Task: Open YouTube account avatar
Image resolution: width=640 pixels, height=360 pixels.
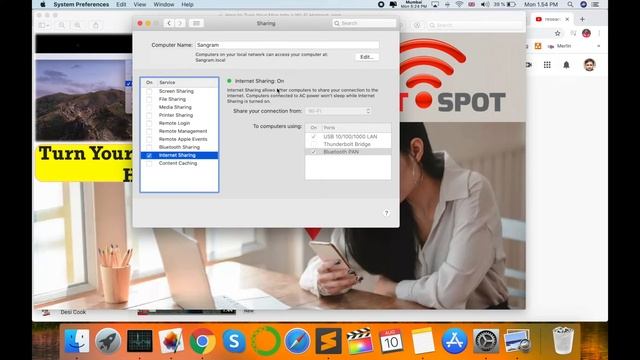Action: [x=589, y=64]
